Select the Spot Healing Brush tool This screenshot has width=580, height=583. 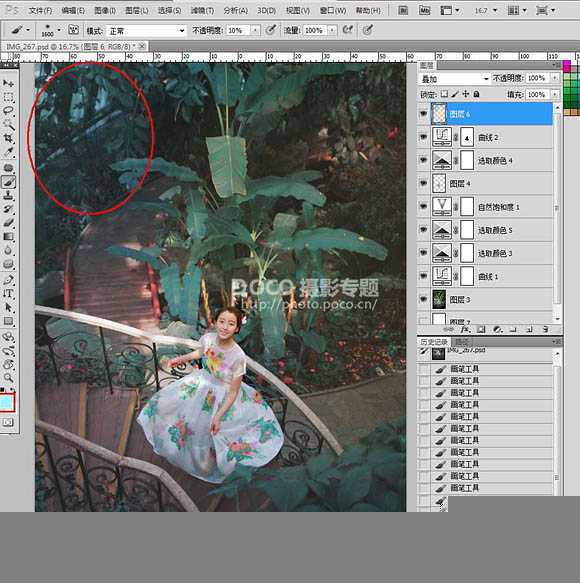coord(8,168)
